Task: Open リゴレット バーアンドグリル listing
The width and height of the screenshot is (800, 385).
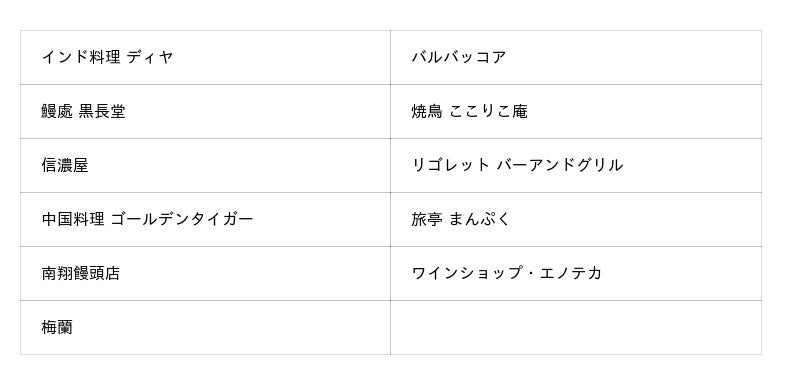Action: [517, 165]
